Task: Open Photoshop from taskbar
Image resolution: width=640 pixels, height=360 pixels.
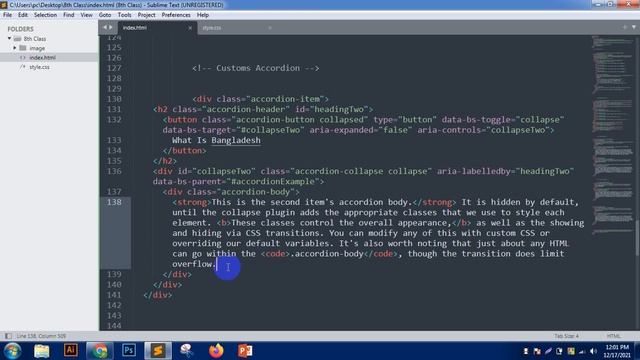Action: click(129, 351)
